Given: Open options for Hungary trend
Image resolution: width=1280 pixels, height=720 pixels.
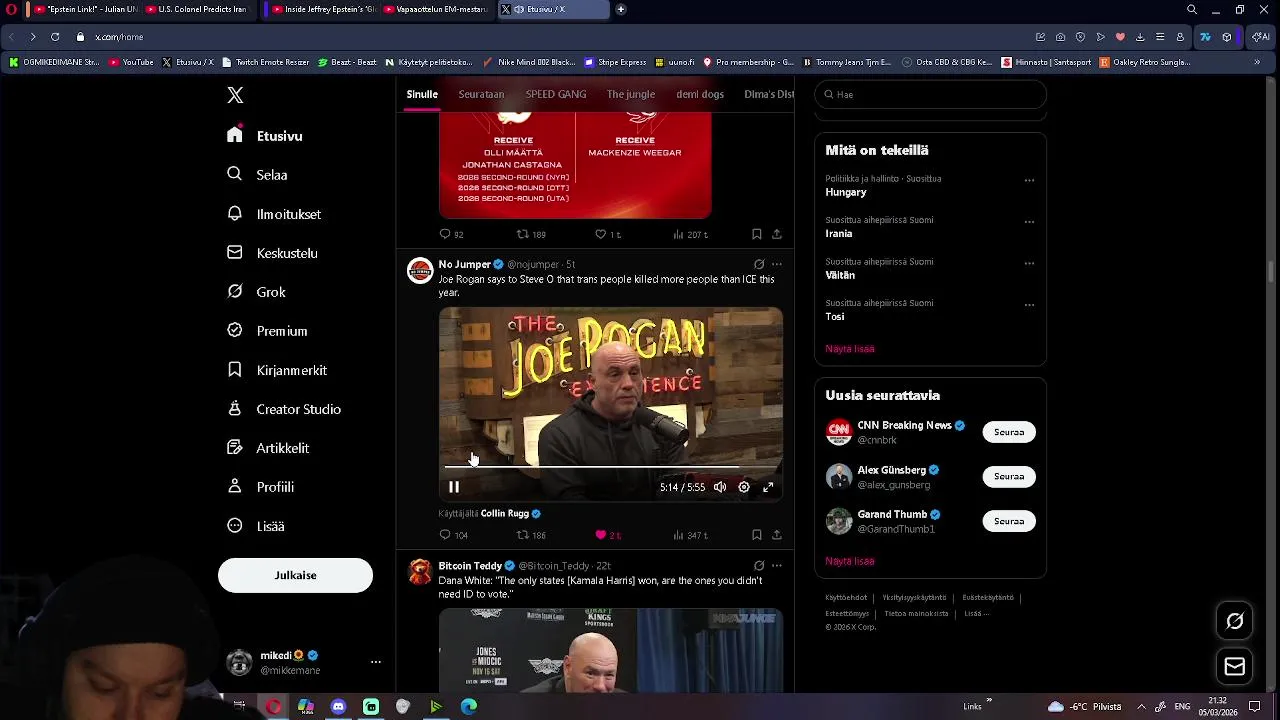Looking at the screenshot, I should click(x=1029, y=181).
